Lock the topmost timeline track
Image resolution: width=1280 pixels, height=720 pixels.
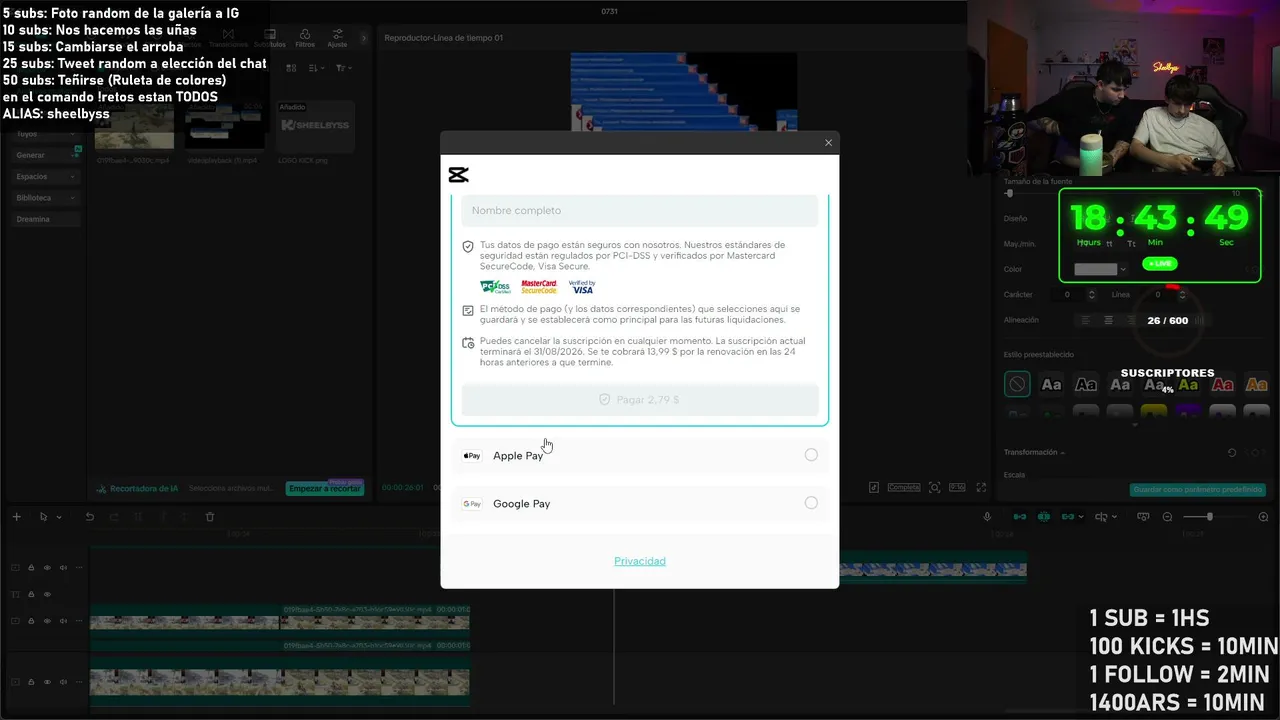(x=31, y=568)
